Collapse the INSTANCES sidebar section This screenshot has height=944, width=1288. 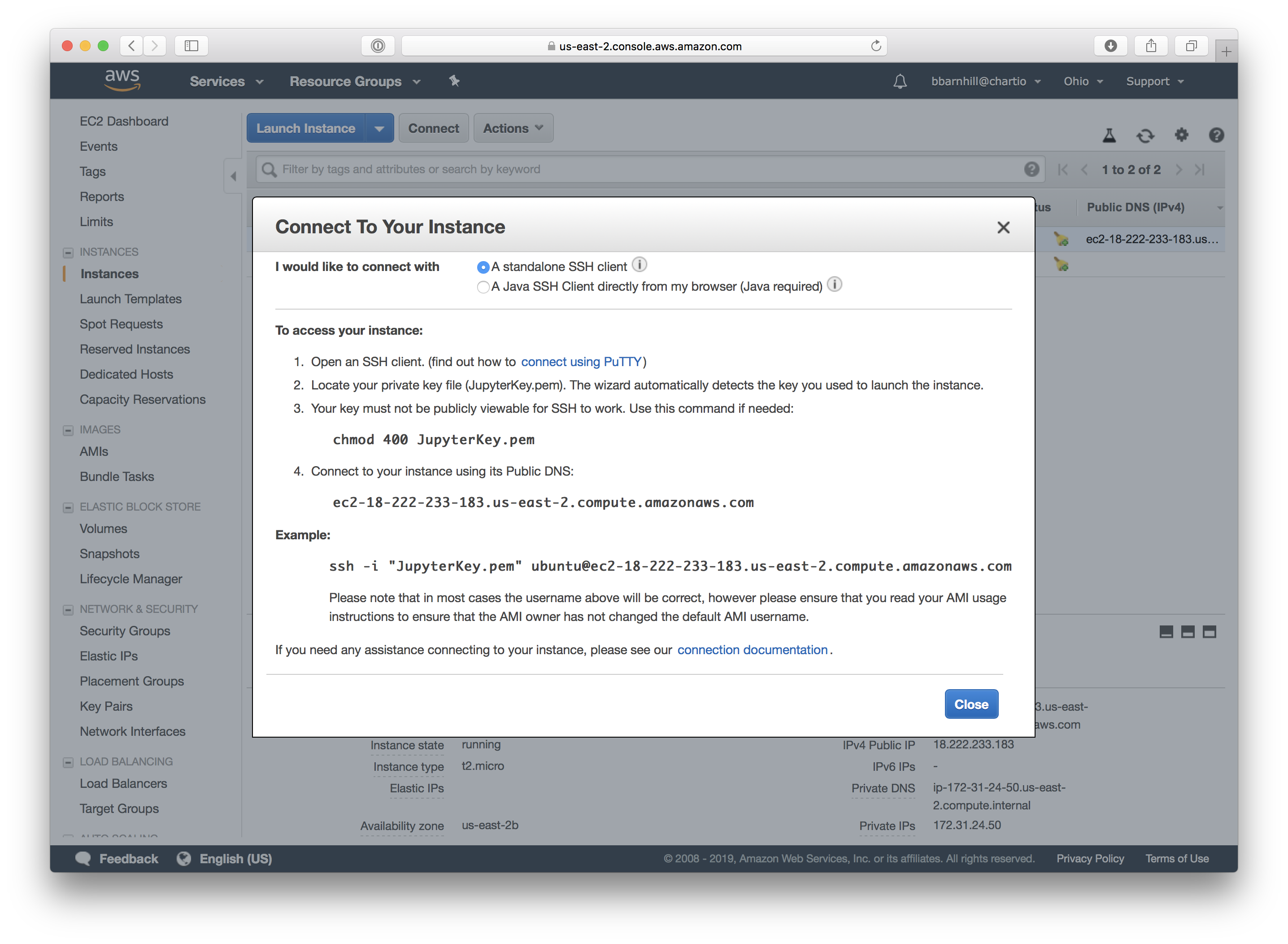pos(68,253)
